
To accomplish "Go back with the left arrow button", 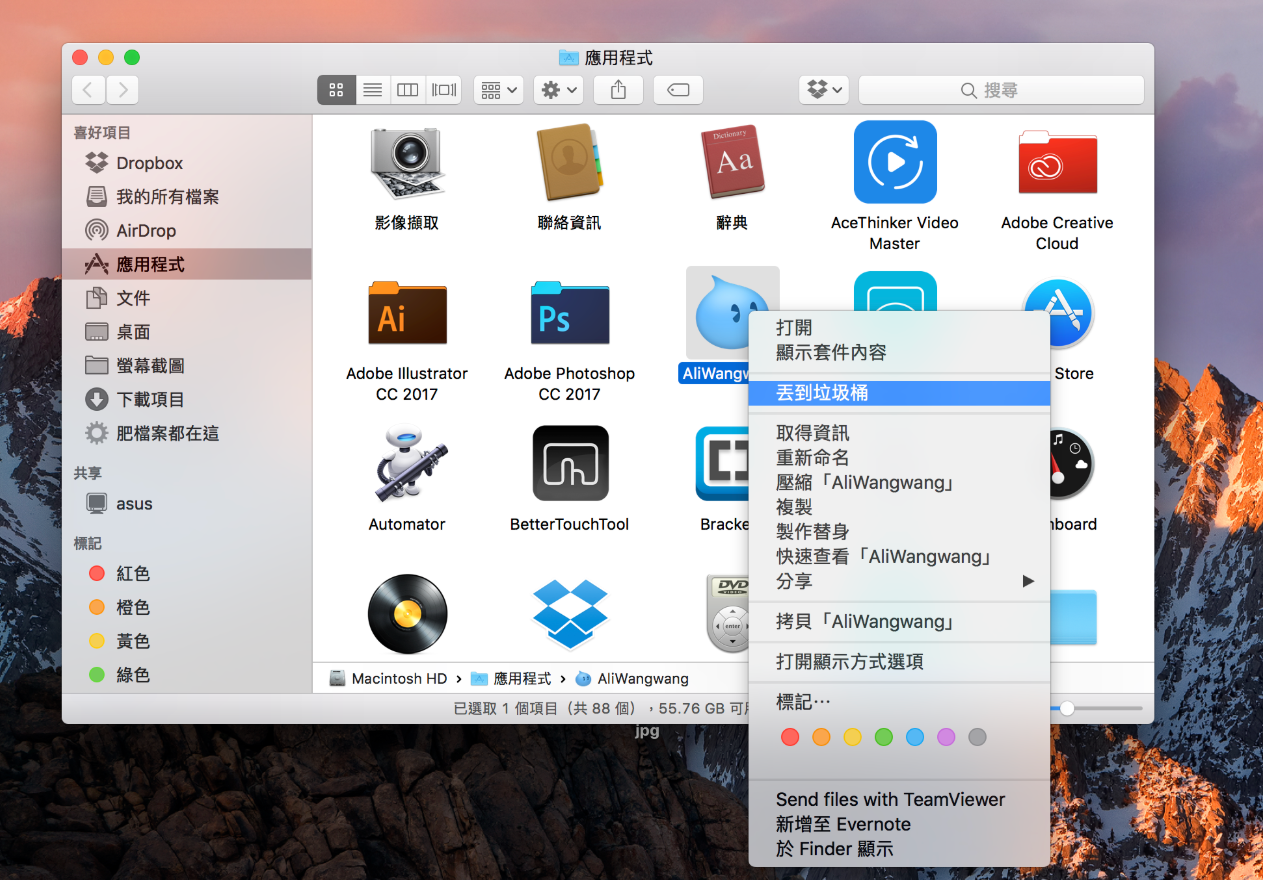I will coord(89,90).
